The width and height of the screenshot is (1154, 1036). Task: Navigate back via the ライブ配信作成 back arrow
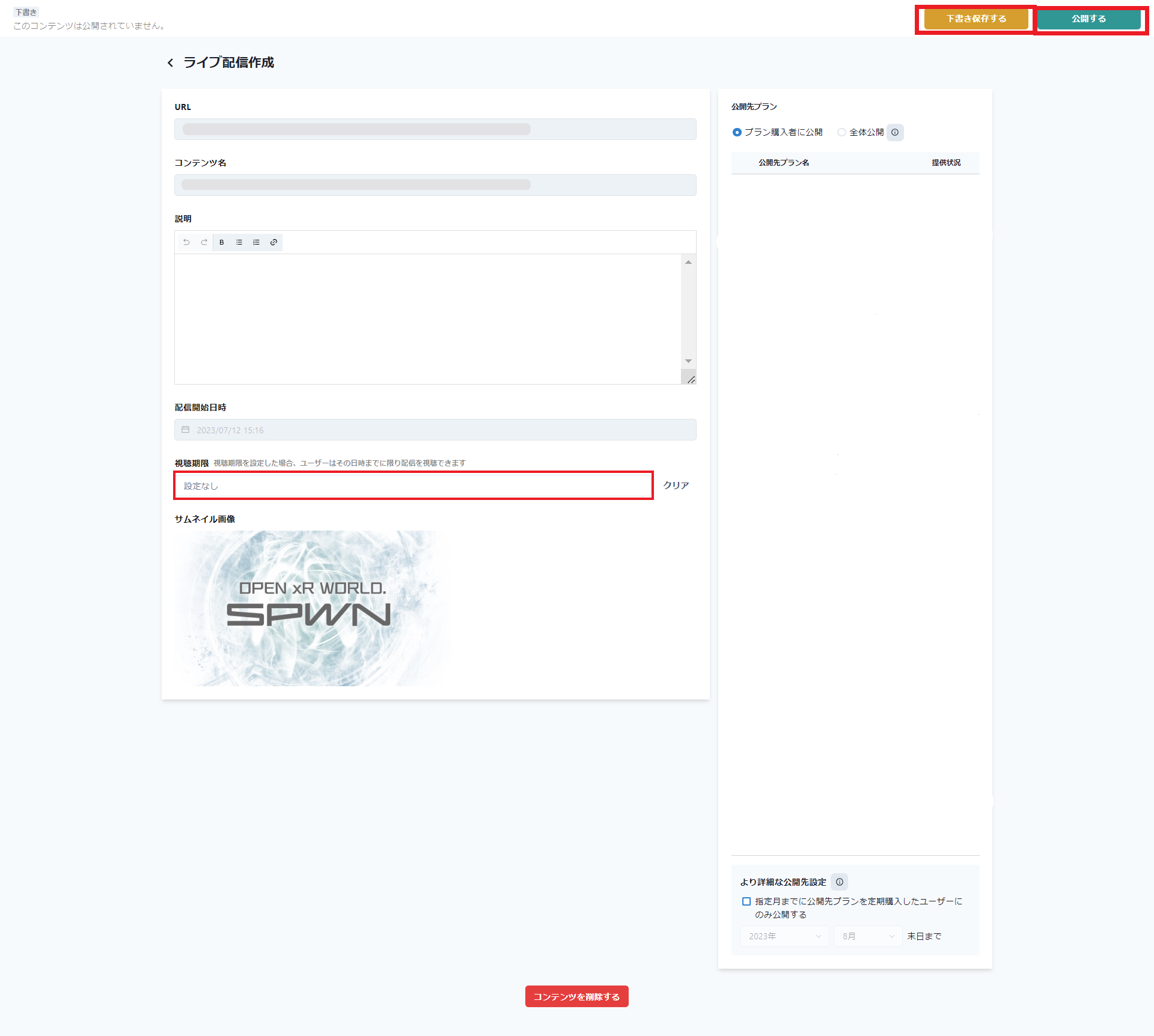coord(170,62)
